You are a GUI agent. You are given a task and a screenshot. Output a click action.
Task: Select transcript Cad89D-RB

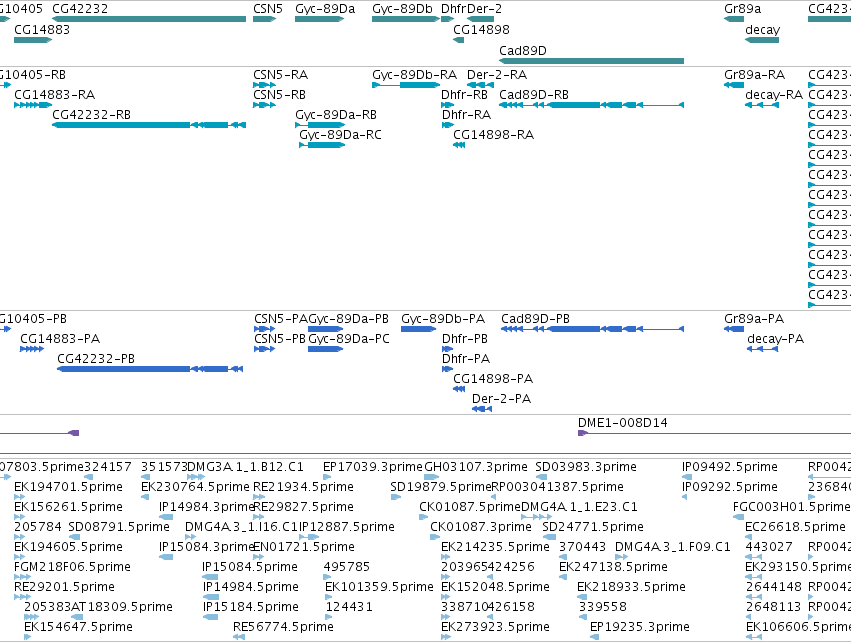point(592,105)
